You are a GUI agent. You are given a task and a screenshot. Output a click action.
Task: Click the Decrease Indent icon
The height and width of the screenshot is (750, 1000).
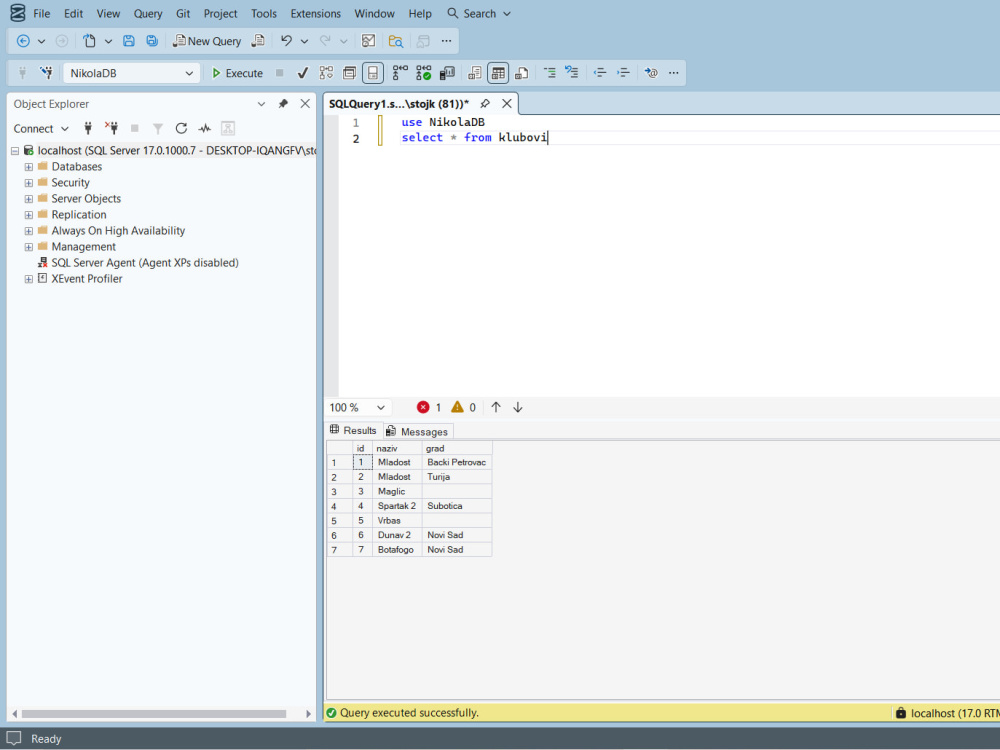tap(599, 73)
